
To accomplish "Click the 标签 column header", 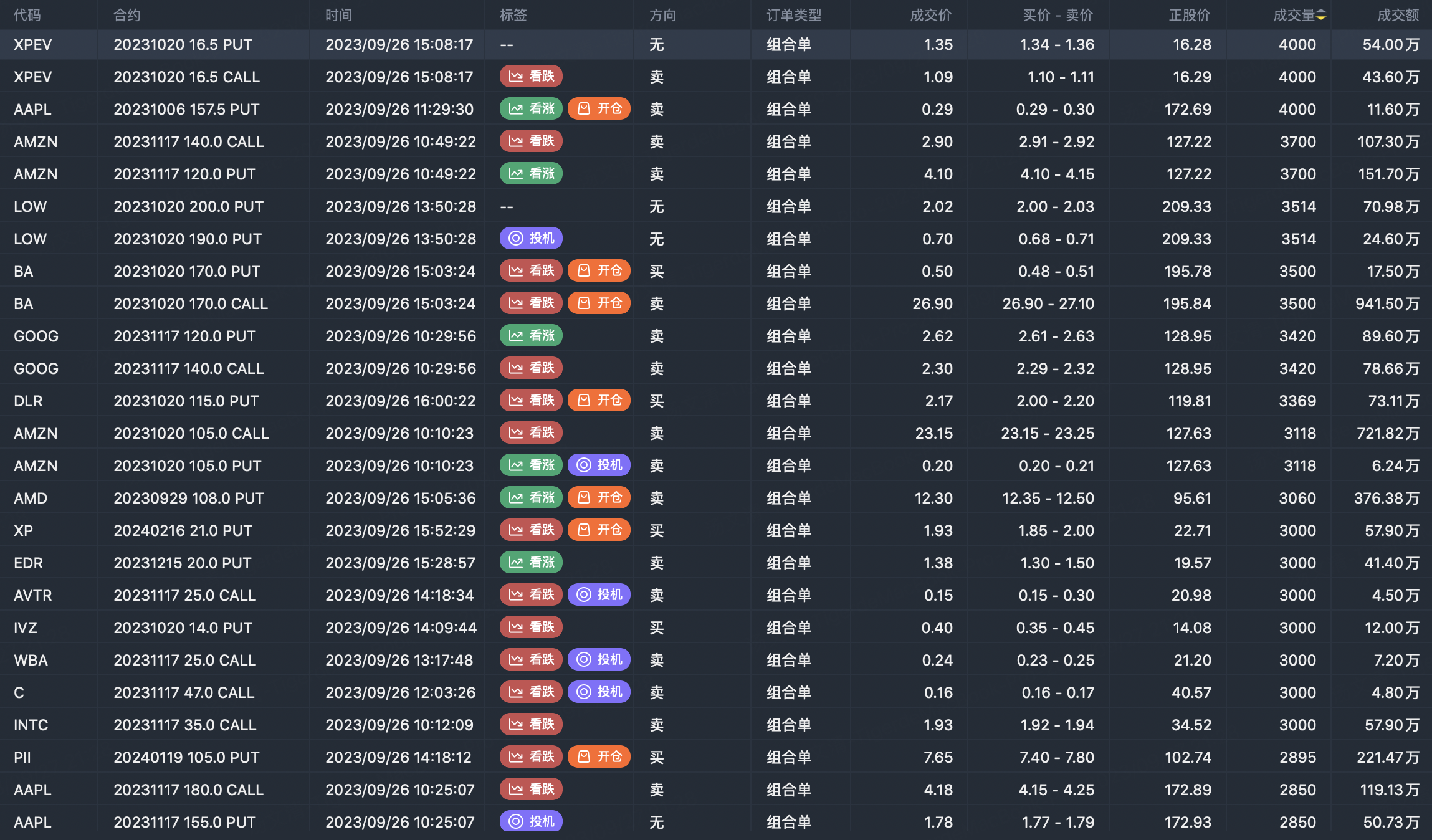I will point(513,15).
